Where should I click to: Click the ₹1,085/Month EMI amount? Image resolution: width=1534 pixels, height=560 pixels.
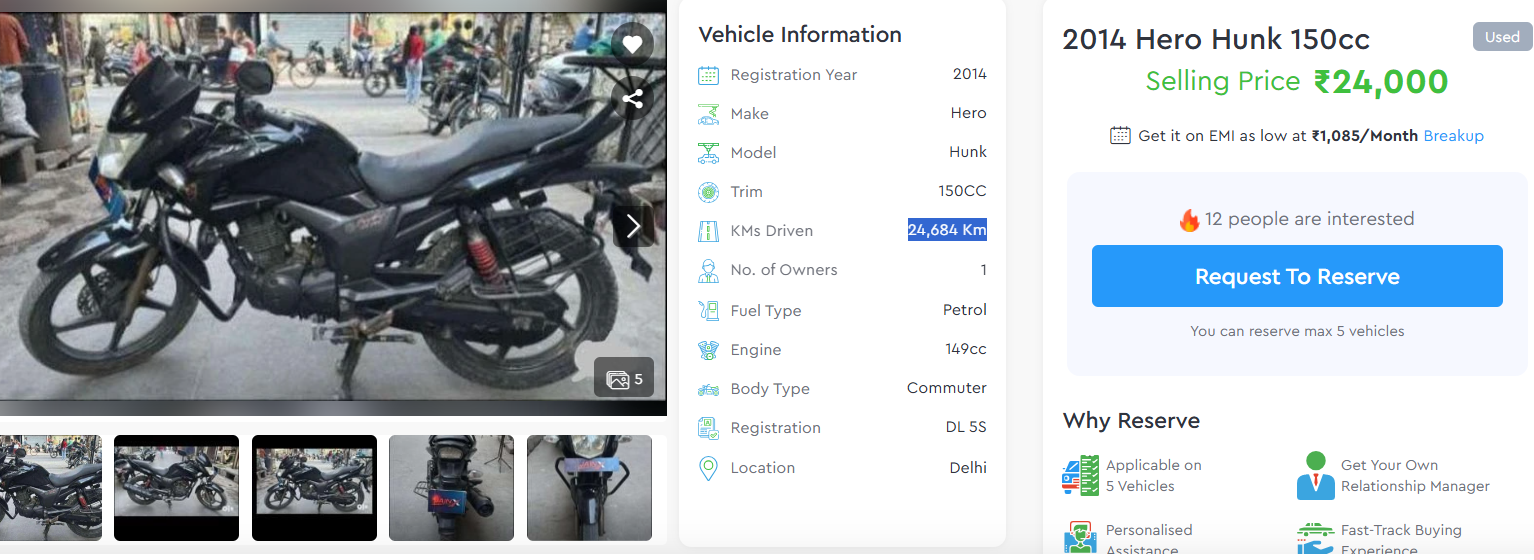click(1365, 135)
